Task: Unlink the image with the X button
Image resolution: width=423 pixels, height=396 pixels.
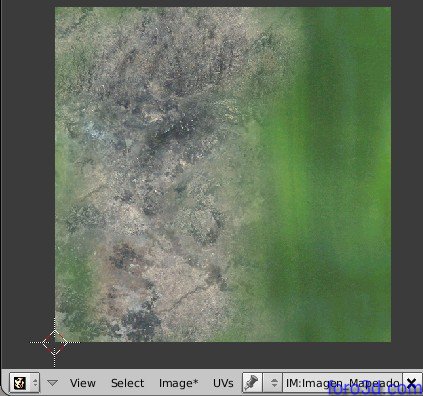Action: (412, 382)
